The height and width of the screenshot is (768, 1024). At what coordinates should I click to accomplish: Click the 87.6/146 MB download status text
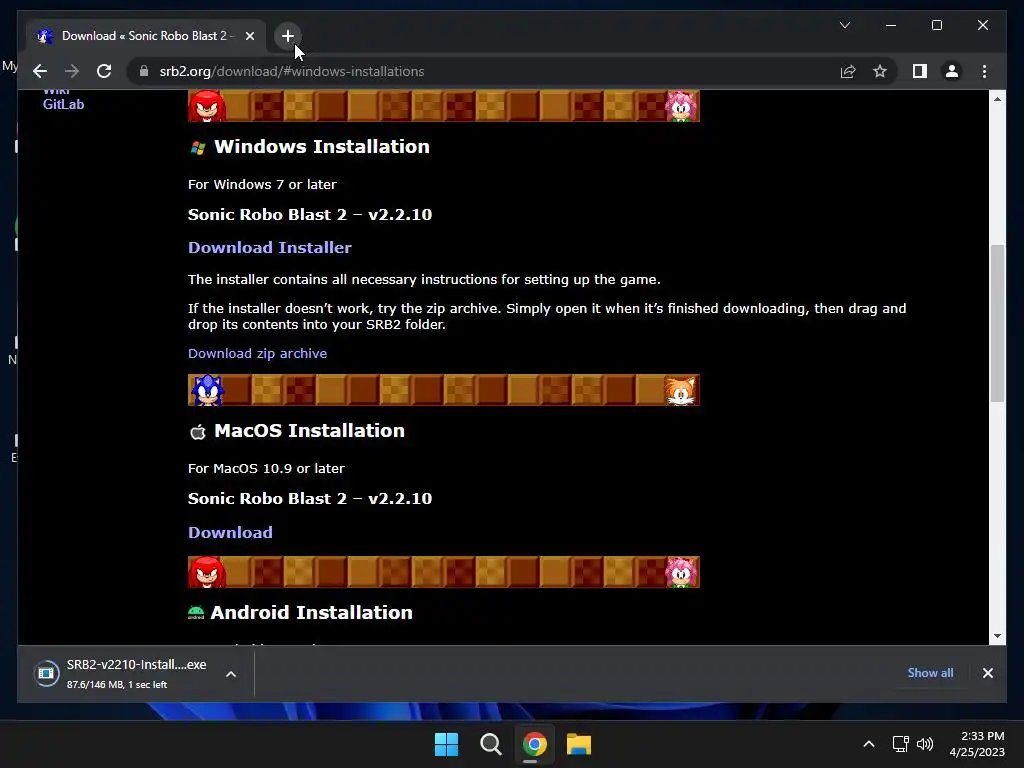click(x=117, y=684)
